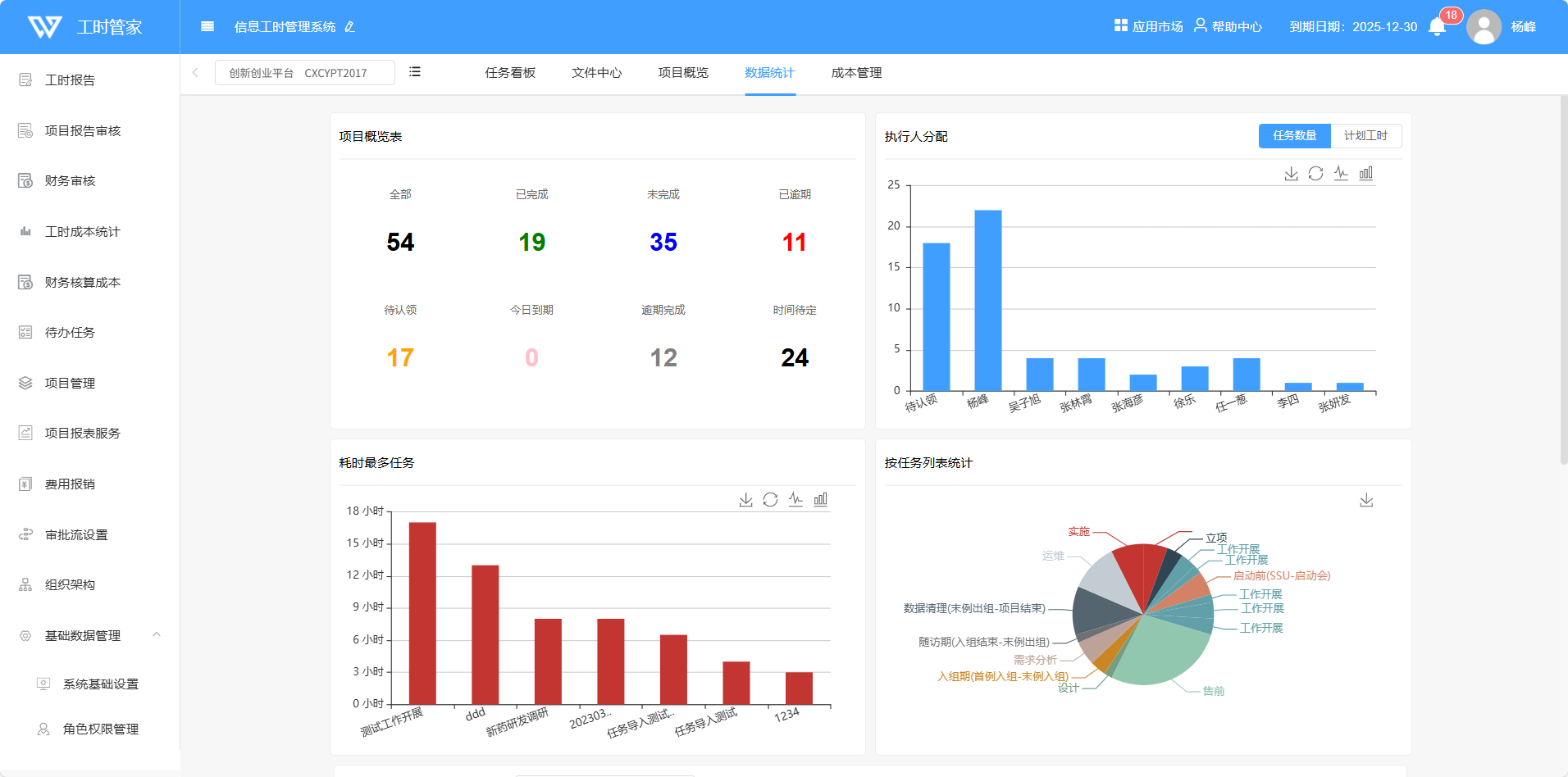Download the 执行人分配 chart image

[1291, 174]
